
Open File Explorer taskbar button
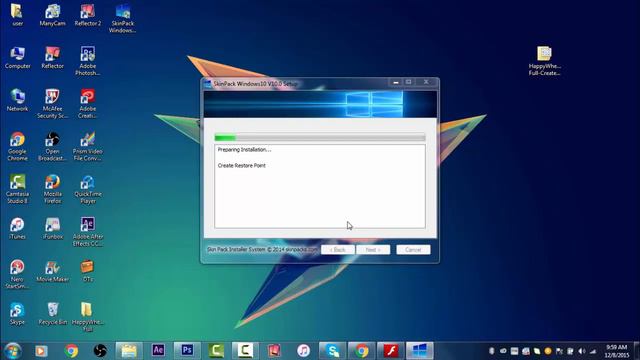pos(129,351)
